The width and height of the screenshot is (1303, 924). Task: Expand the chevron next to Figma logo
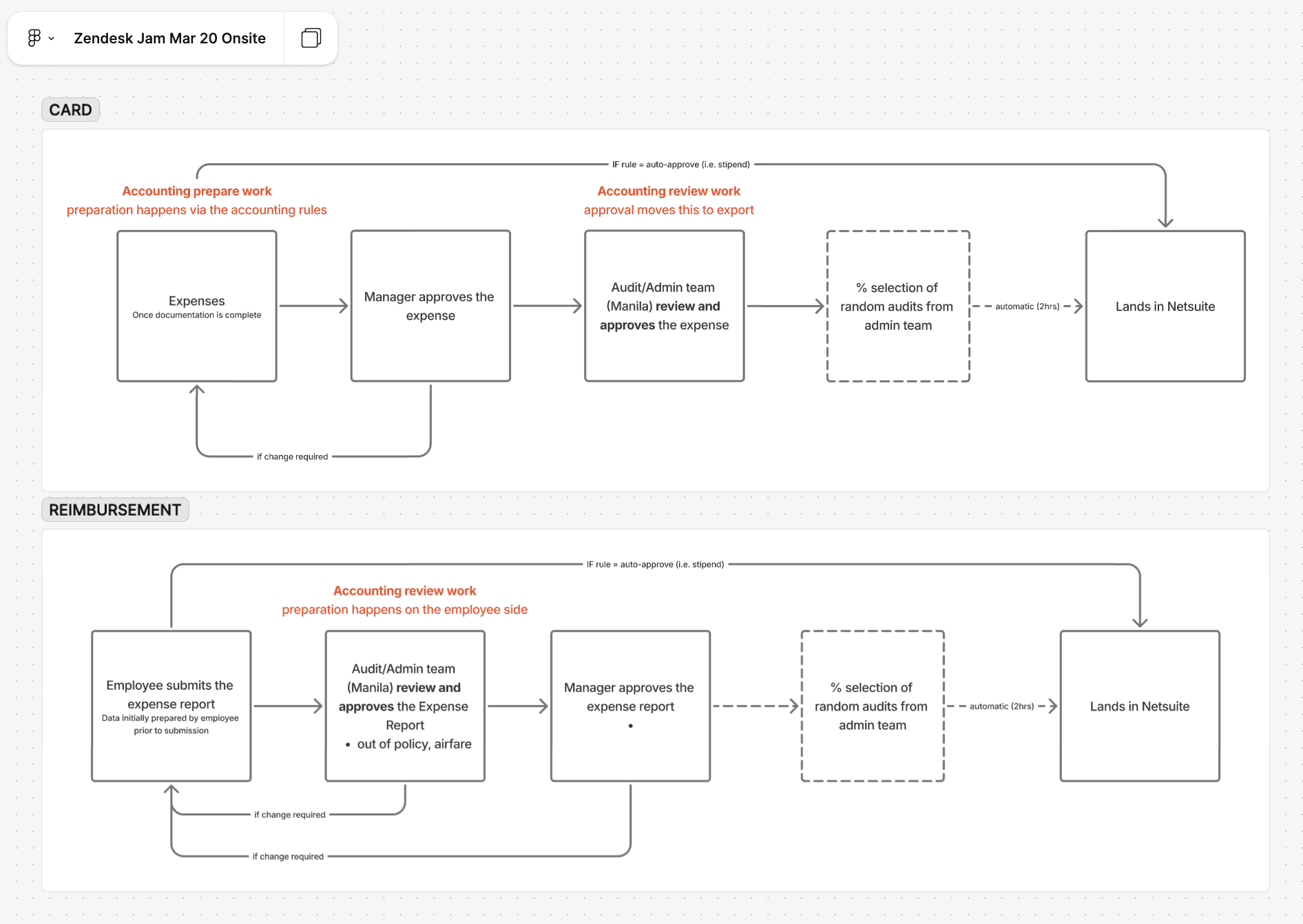click(52, 39)
